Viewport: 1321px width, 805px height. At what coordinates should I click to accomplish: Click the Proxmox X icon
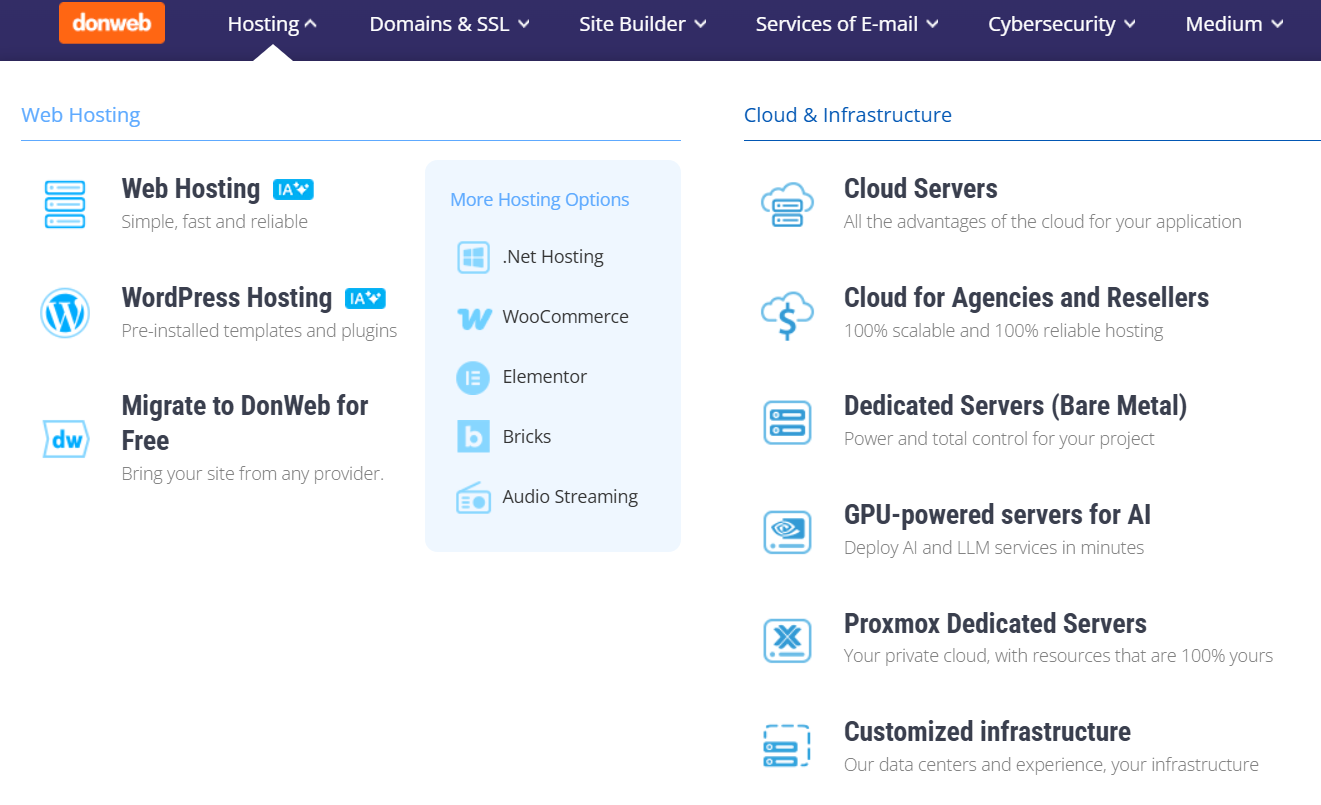pyautogui.click(x=787, y=640)
